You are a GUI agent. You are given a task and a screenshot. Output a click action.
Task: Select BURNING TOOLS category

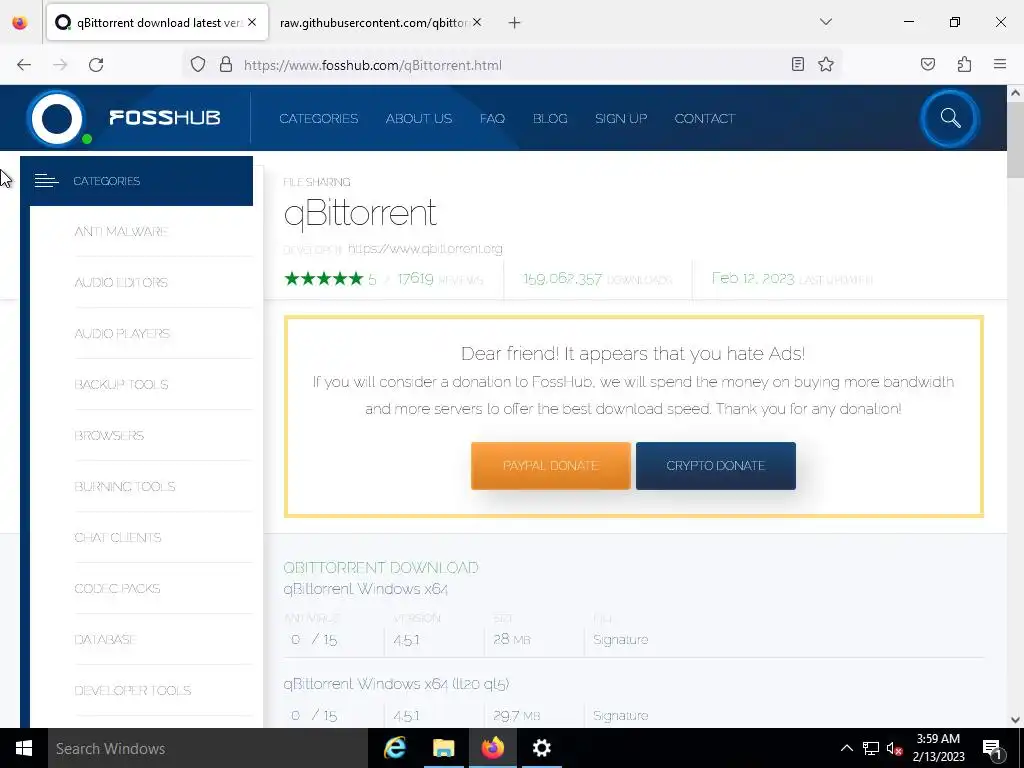tap(125, 487)
